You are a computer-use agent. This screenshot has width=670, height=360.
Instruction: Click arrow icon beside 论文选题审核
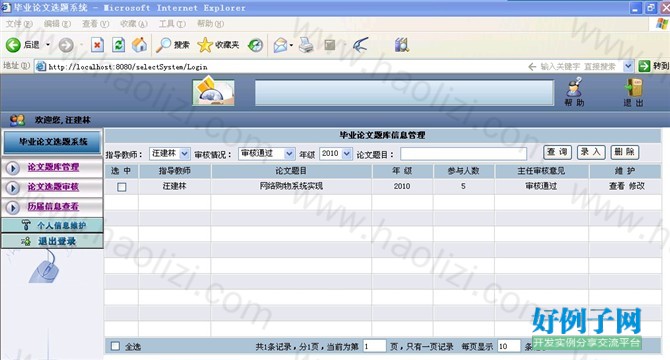tap(13, 187)
